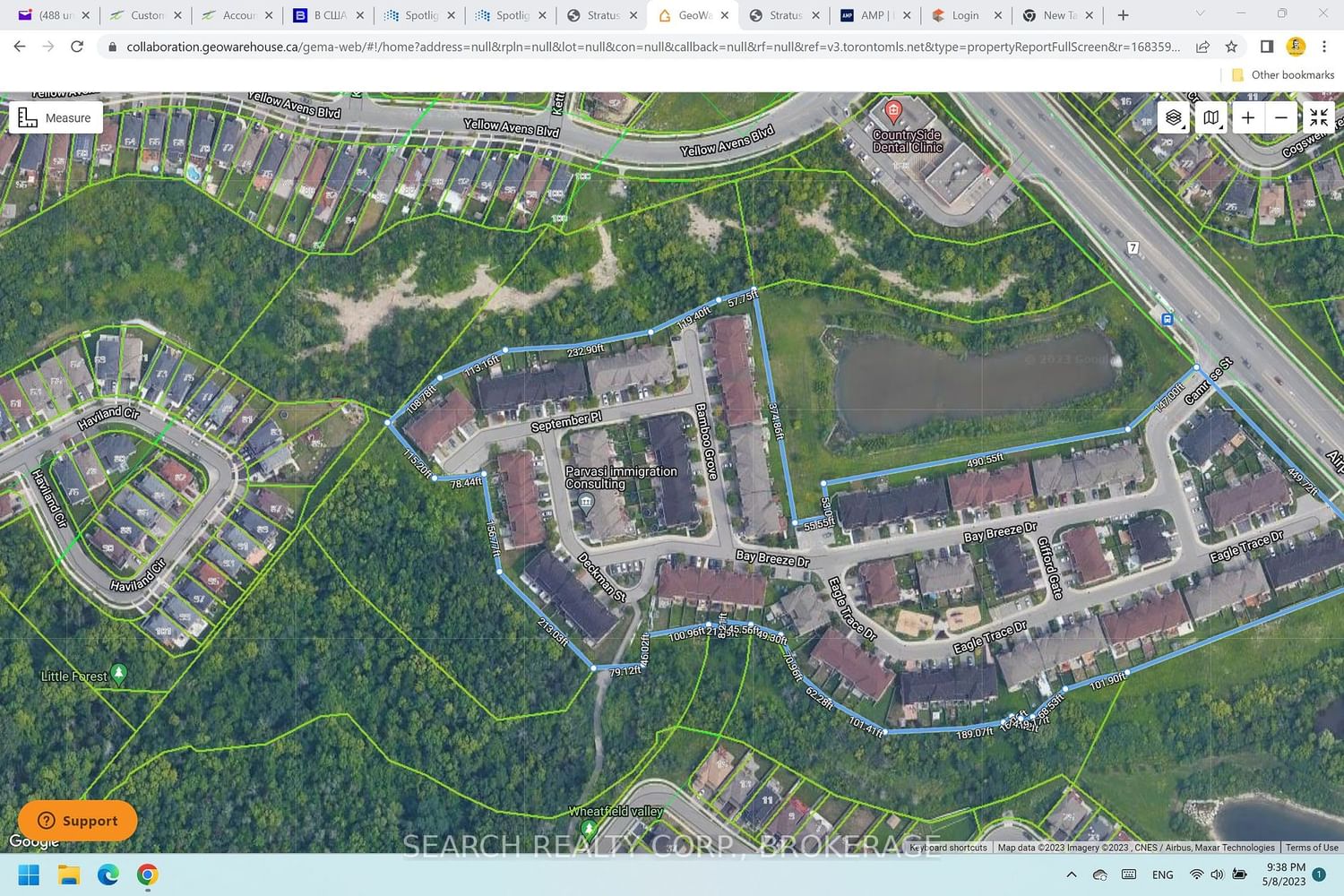Open the Terms of Use link
The image size is (1344, 896).
pyautogui.click(x=1312, y=848)
